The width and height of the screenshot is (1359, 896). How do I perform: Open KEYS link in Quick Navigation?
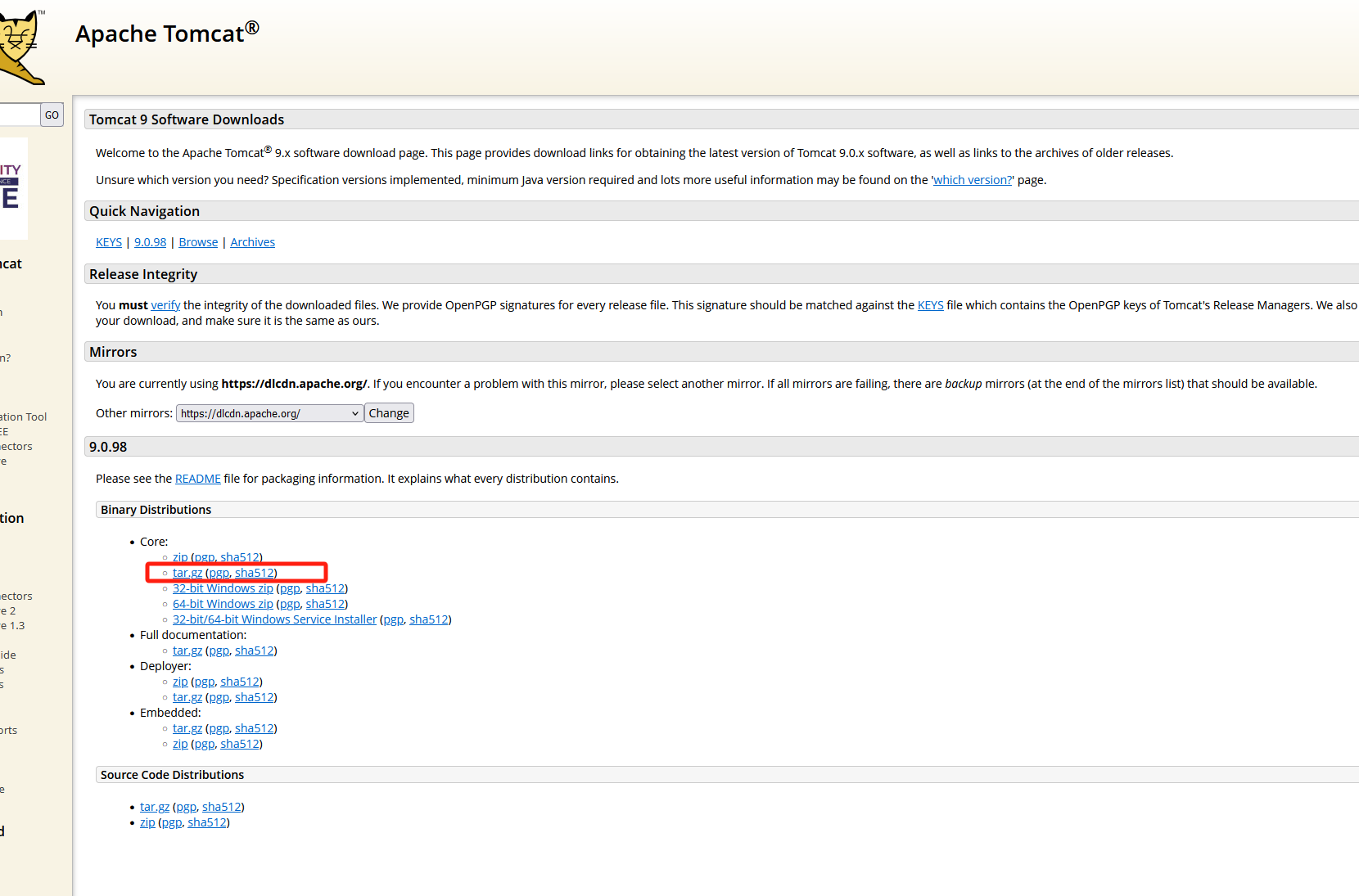[x=109, y=242]
